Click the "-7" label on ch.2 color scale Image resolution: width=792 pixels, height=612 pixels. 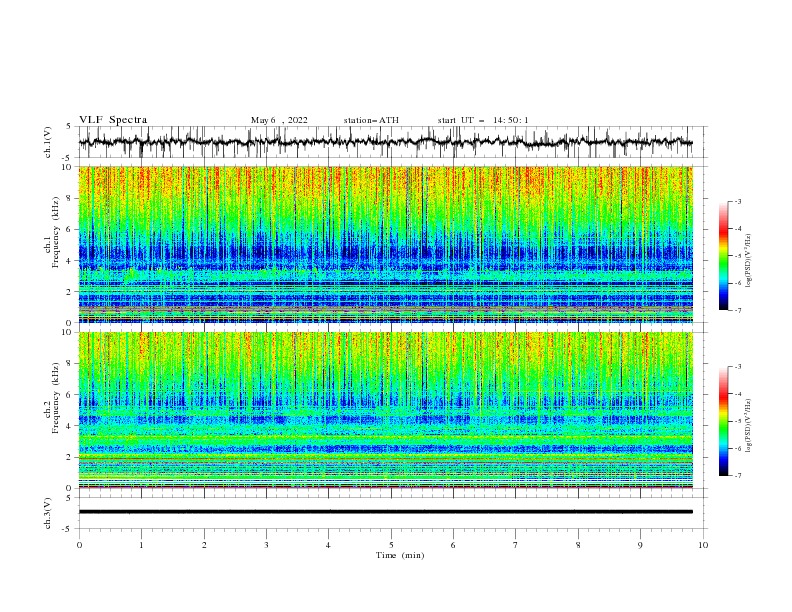click(x=737, y=476)
